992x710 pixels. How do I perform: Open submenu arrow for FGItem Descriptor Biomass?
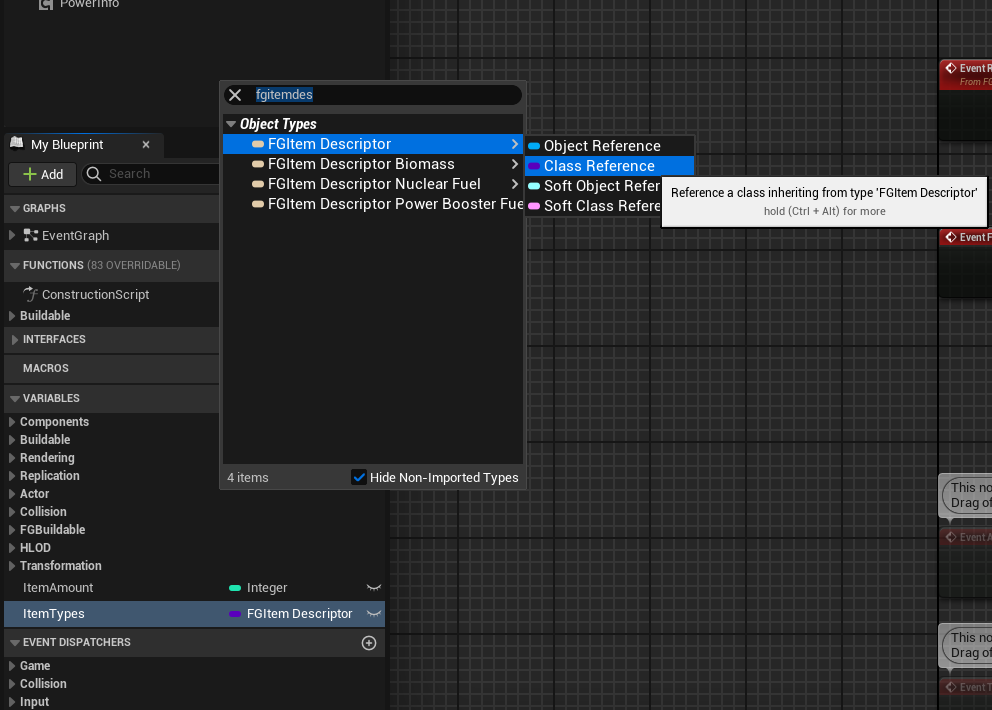(x=515, y=164)
